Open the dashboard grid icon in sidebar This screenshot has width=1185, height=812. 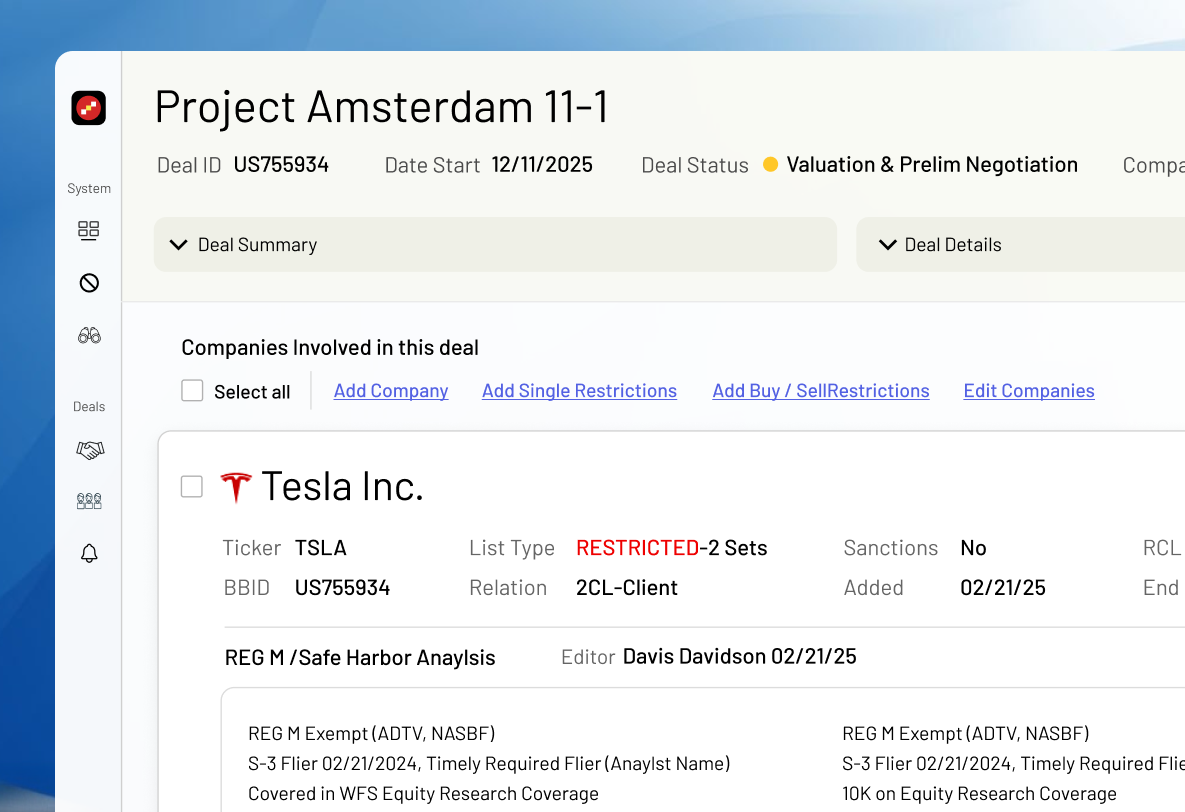(88, 230)
